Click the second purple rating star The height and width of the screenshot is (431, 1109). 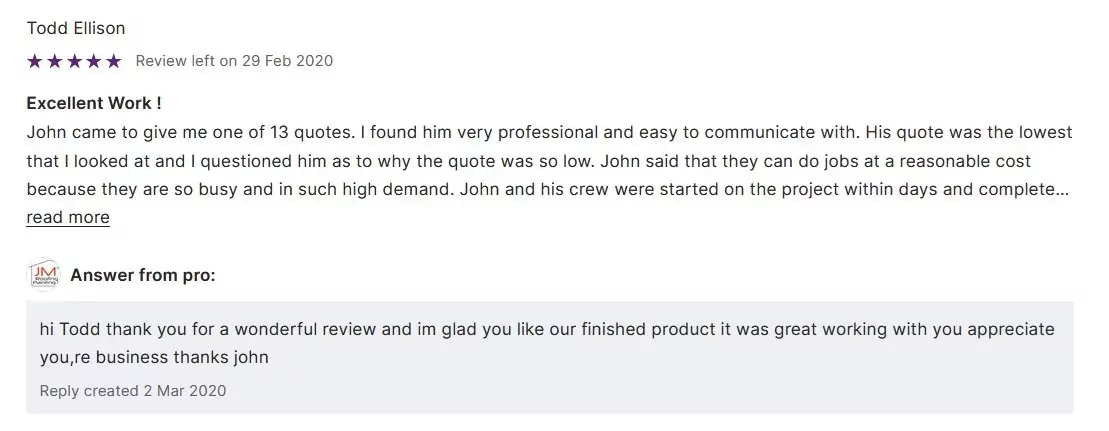click(x=55, y=61)
